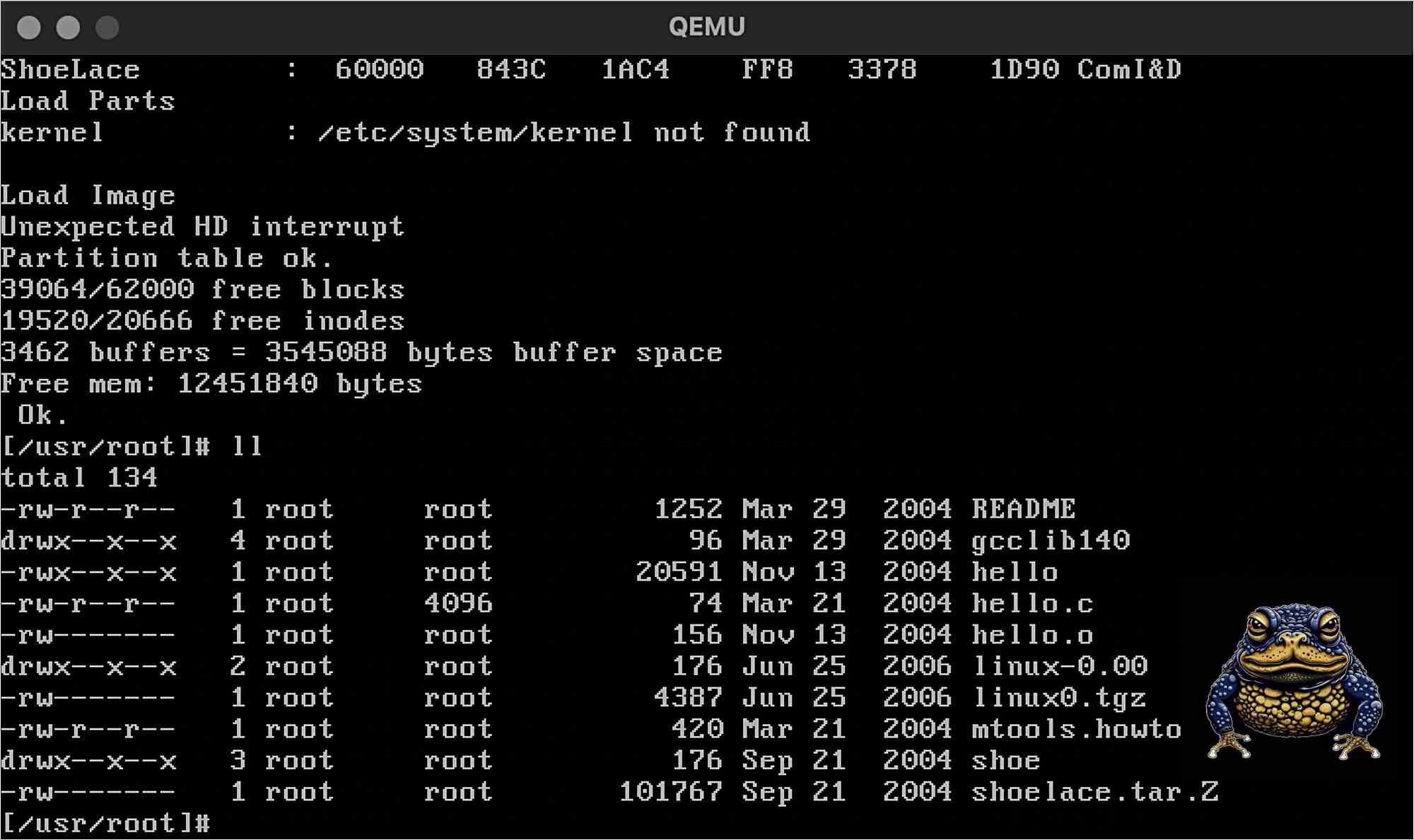Click the hello.o file name
The image size is (1414, 840).
(x=1032, y=635)
